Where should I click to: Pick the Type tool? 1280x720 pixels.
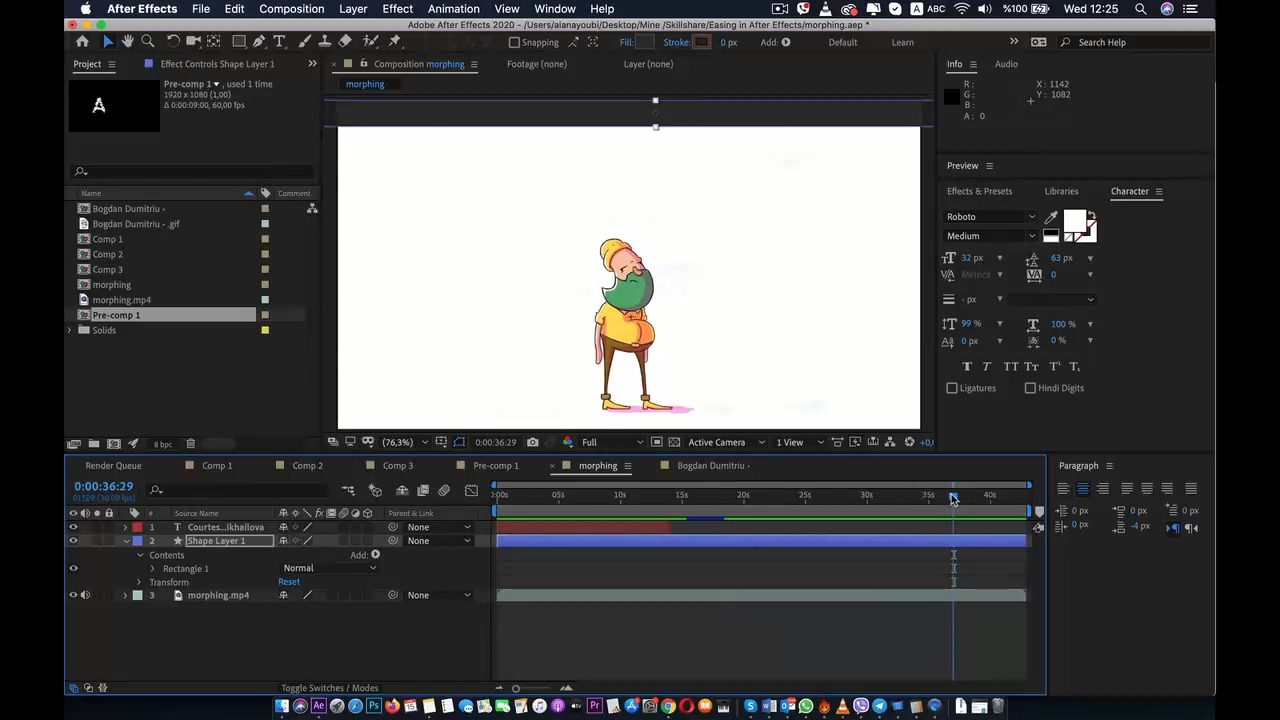(279, 42)
